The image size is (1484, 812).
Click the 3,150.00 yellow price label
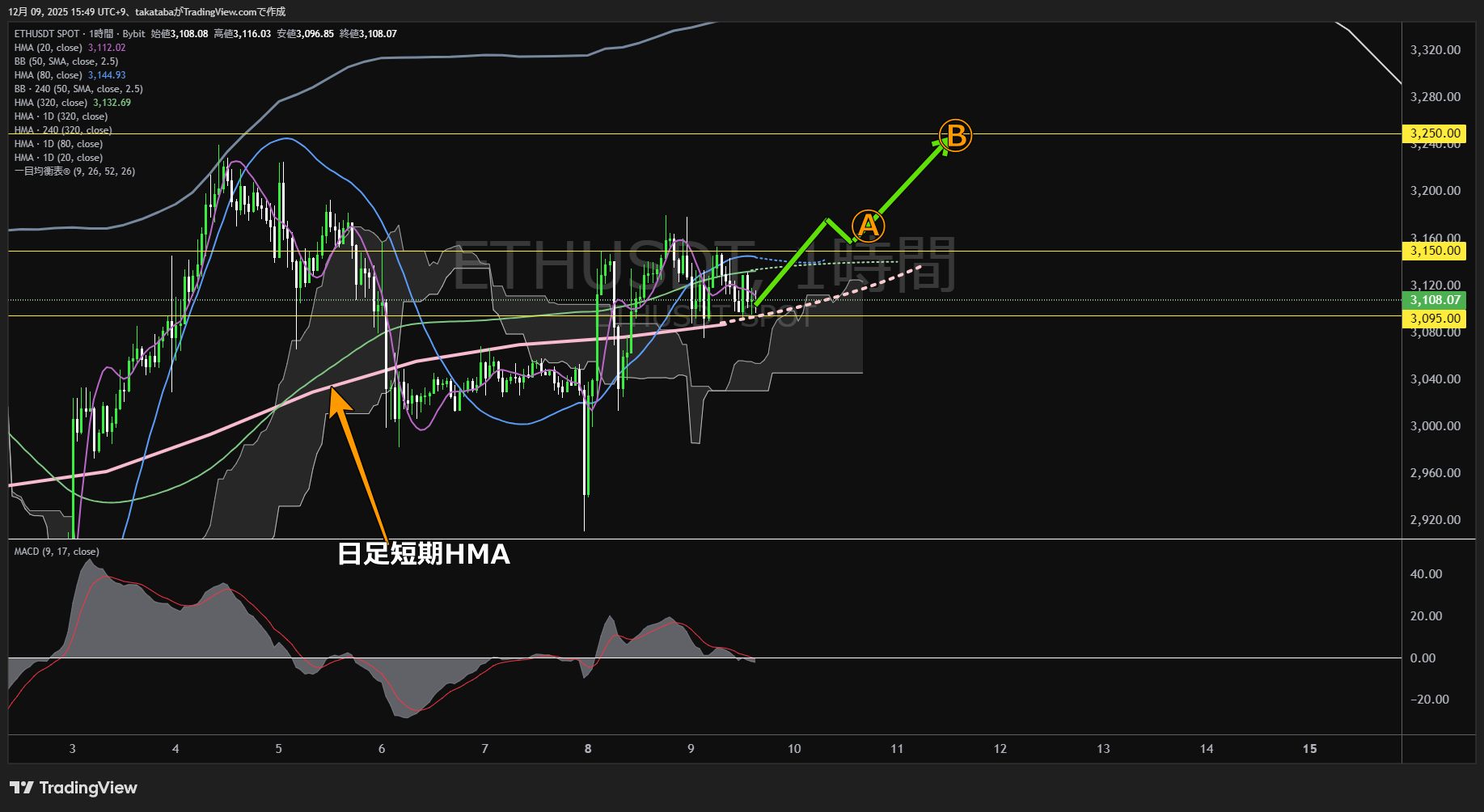1435,251
